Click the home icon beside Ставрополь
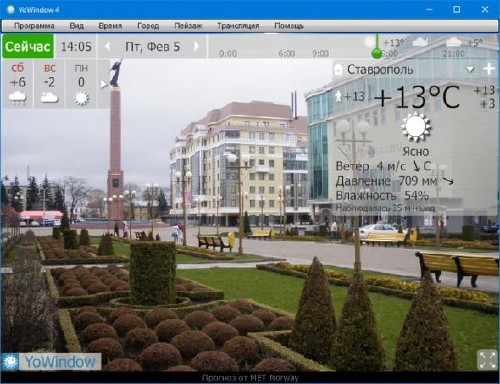This screenshot has height=384, width=500. [x=338, y=69]
